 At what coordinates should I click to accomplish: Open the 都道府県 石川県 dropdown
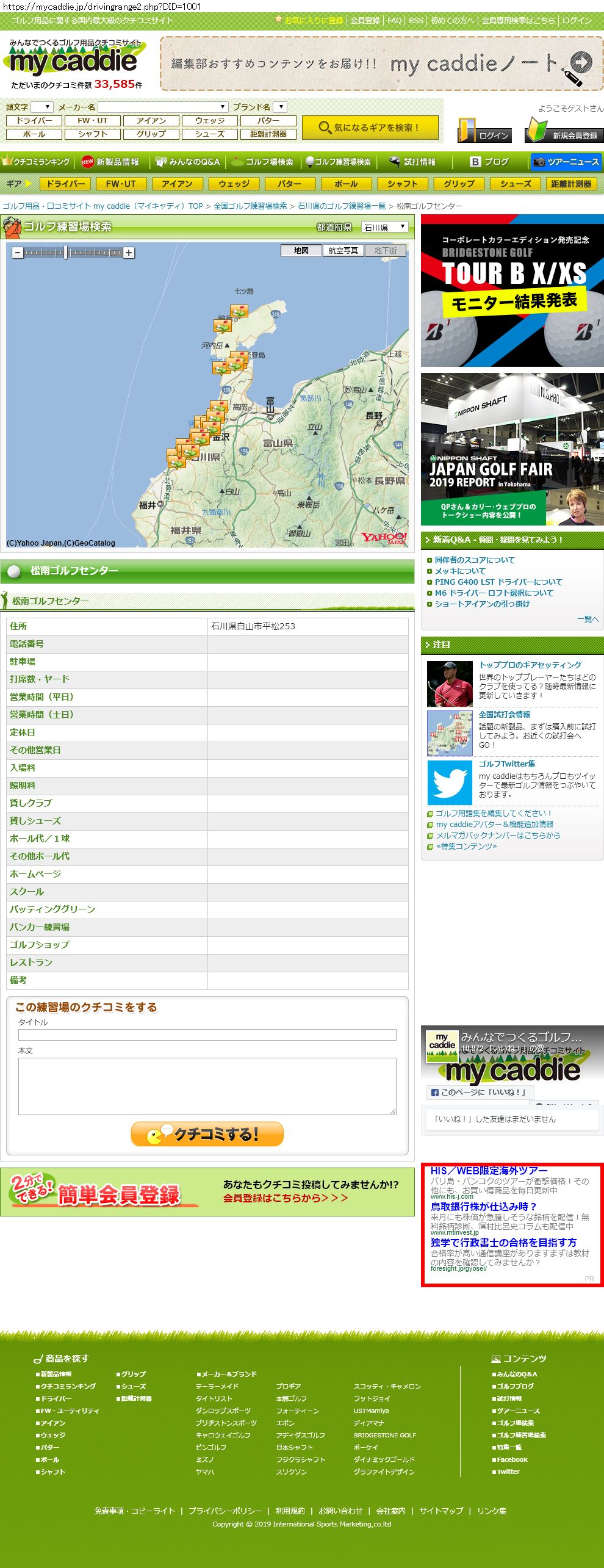384,227
